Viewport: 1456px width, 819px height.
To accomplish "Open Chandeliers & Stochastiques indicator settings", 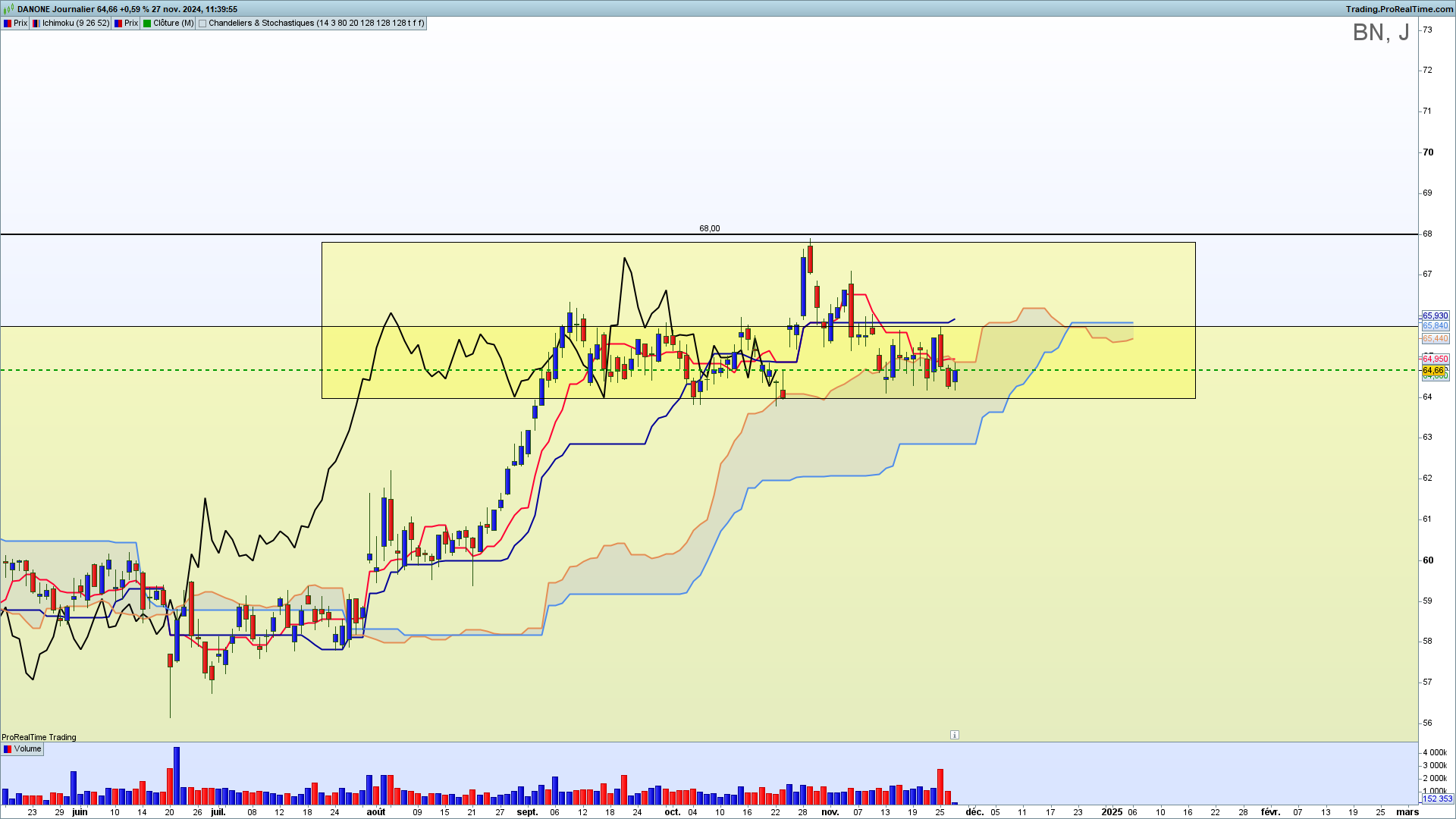I will [312, 24].
